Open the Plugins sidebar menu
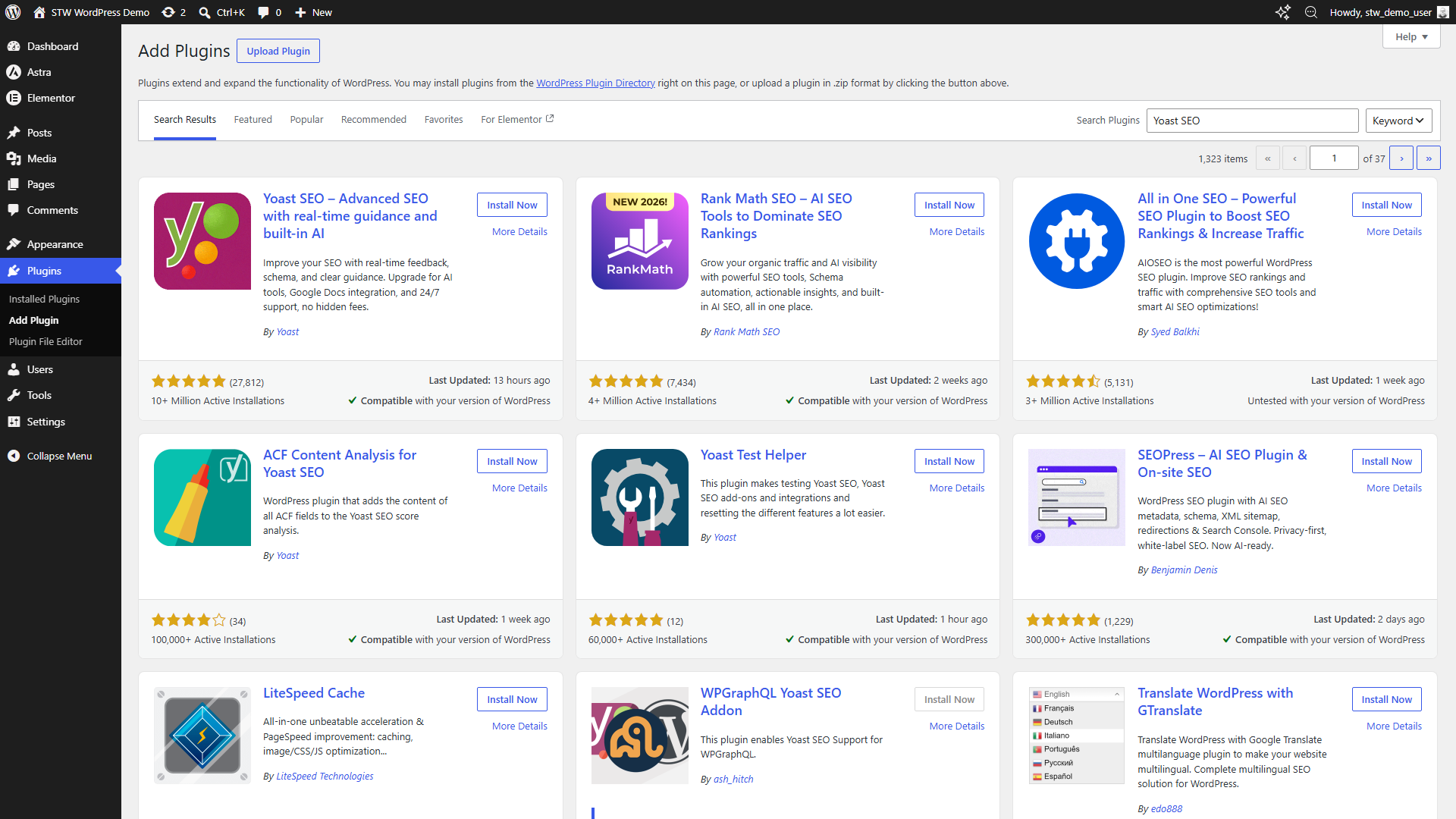The width and height of the screenshot is (1456, 819). click(61, 271)
